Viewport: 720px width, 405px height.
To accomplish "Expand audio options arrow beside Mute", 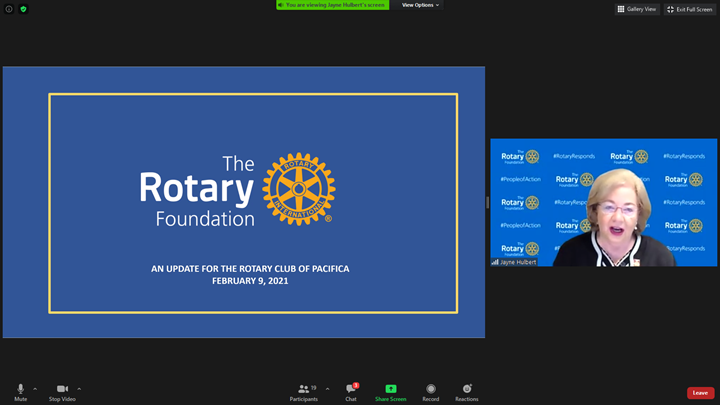I will [x=35, y=389].
